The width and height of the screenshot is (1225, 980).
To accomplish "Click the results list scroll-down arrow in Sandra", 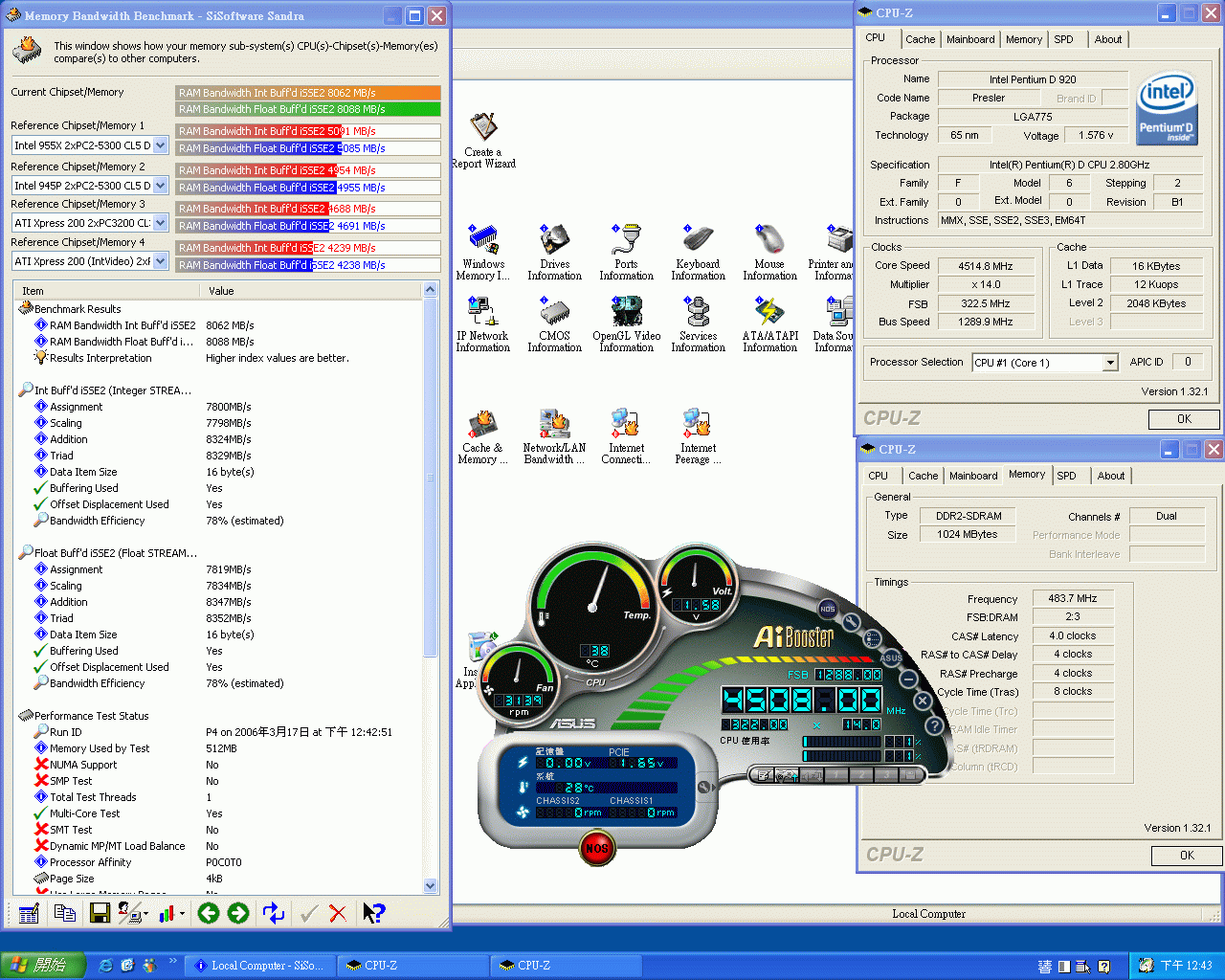I will tap(430, 886).
